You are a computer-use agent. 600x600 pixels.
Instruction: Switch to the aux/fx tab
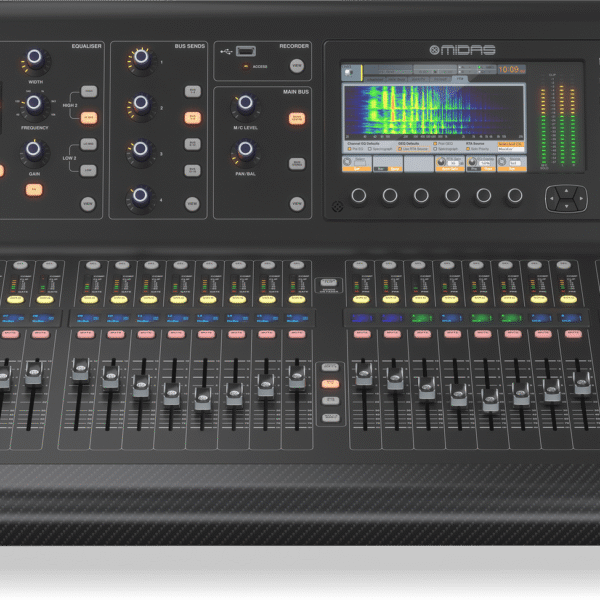419,79
